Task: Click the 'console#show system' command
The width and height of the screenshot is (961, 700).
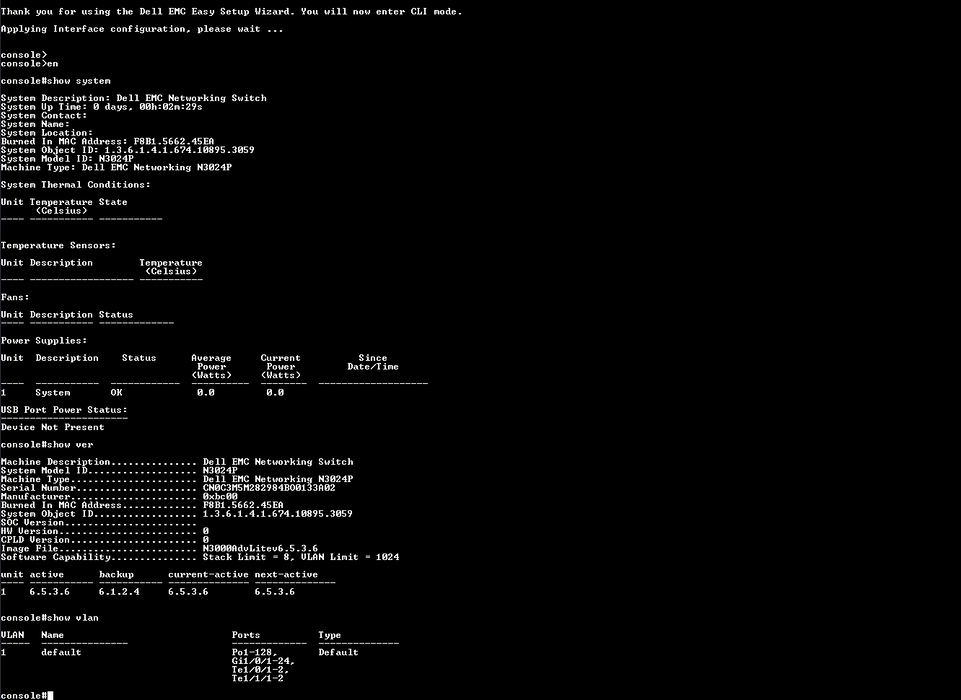Action: coord(56,81)
